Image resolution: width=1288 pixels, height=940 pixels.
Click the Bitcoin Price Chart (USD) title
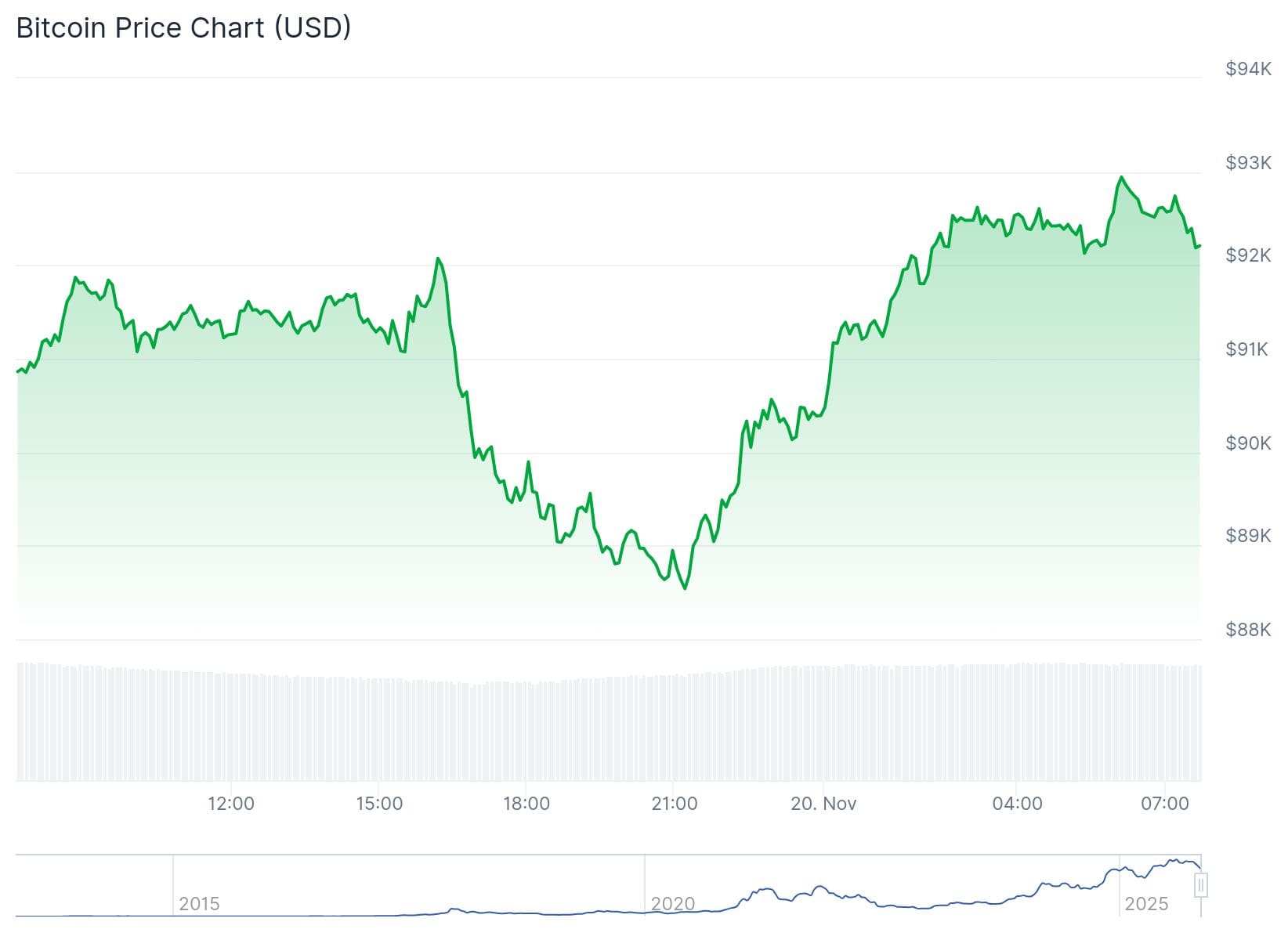pyautogui.click(x=183, y=27)
